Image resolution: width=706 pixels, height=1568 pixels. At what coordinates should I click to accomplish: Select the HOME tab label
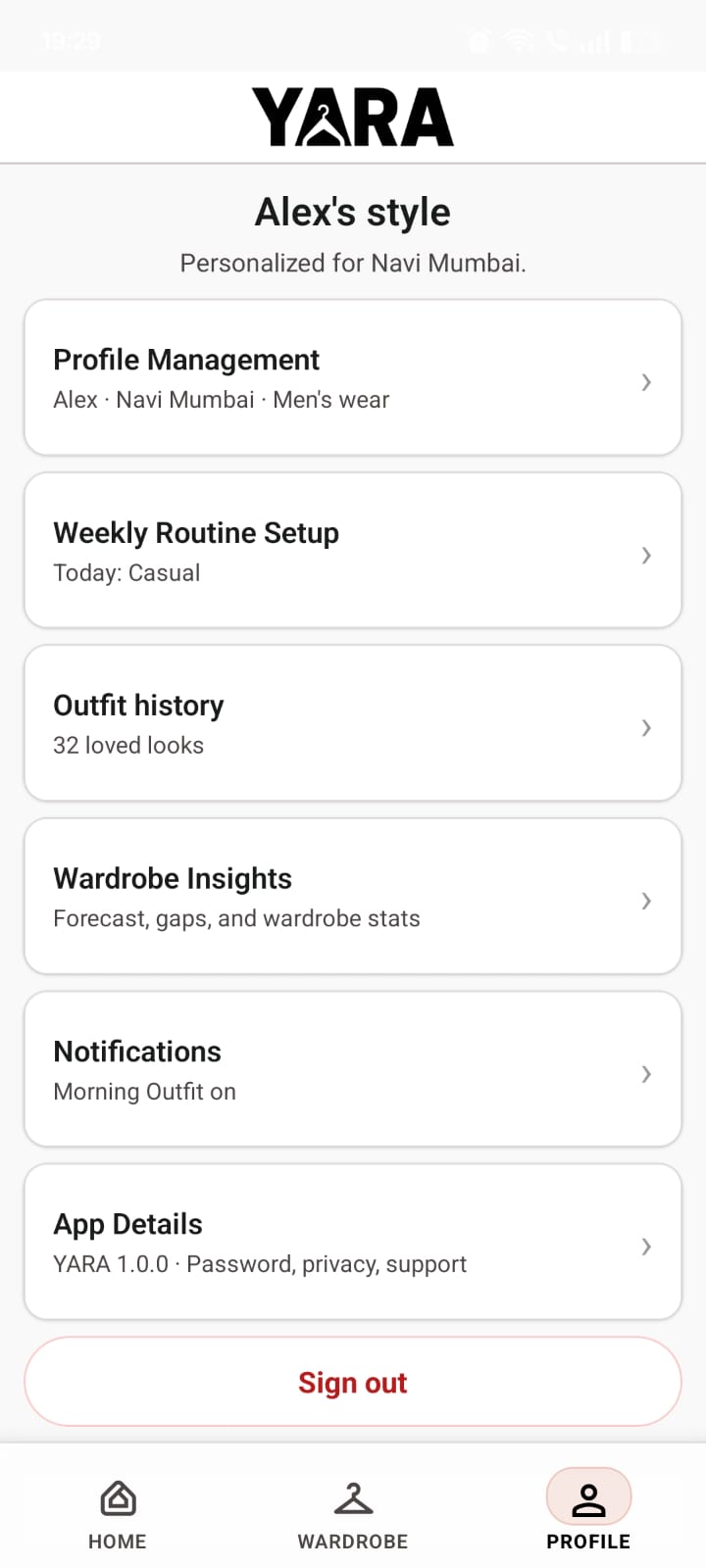[118, 1542]
